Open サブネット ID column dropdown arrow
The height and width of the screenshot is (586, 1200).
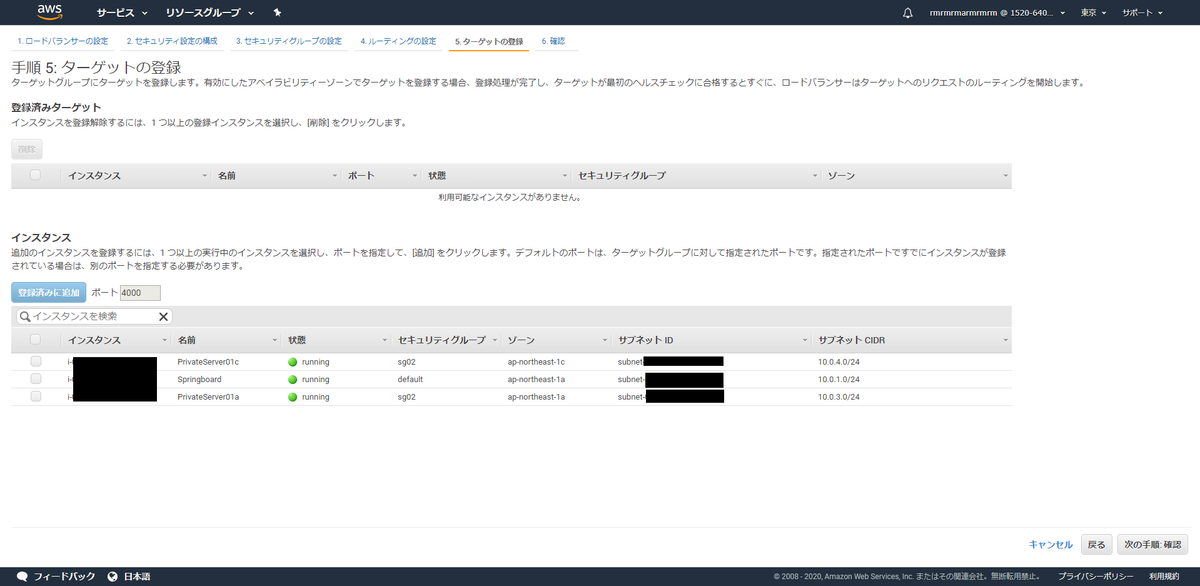(805, 341)
